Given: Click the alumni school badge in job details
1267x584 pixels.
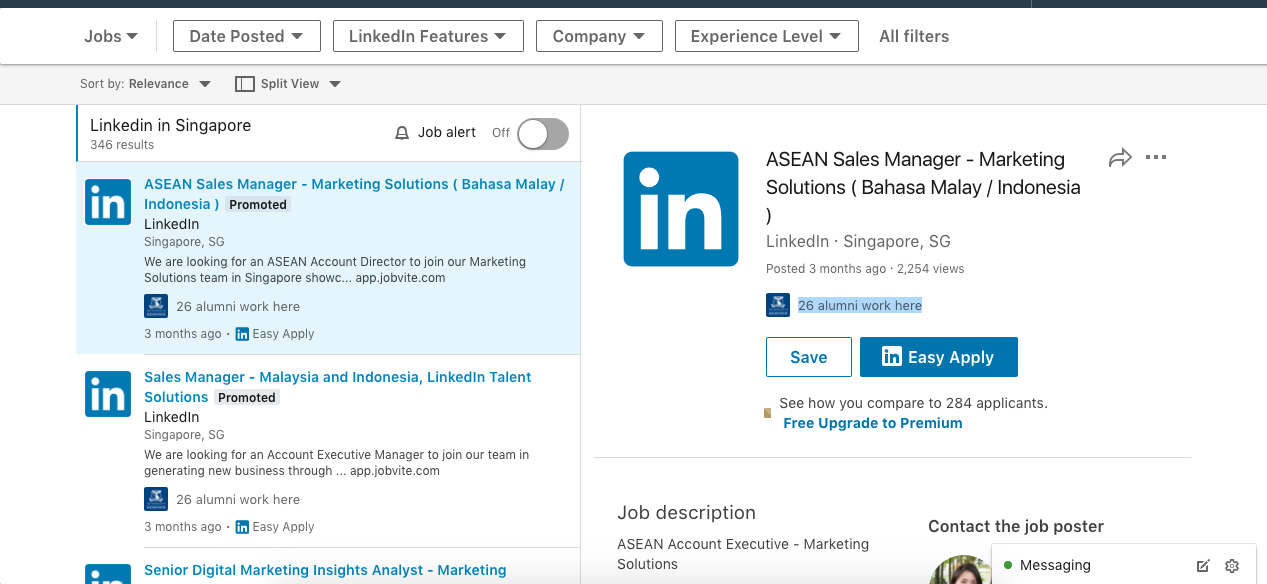Looking at the screenshot, I should [x=778, y=305].
